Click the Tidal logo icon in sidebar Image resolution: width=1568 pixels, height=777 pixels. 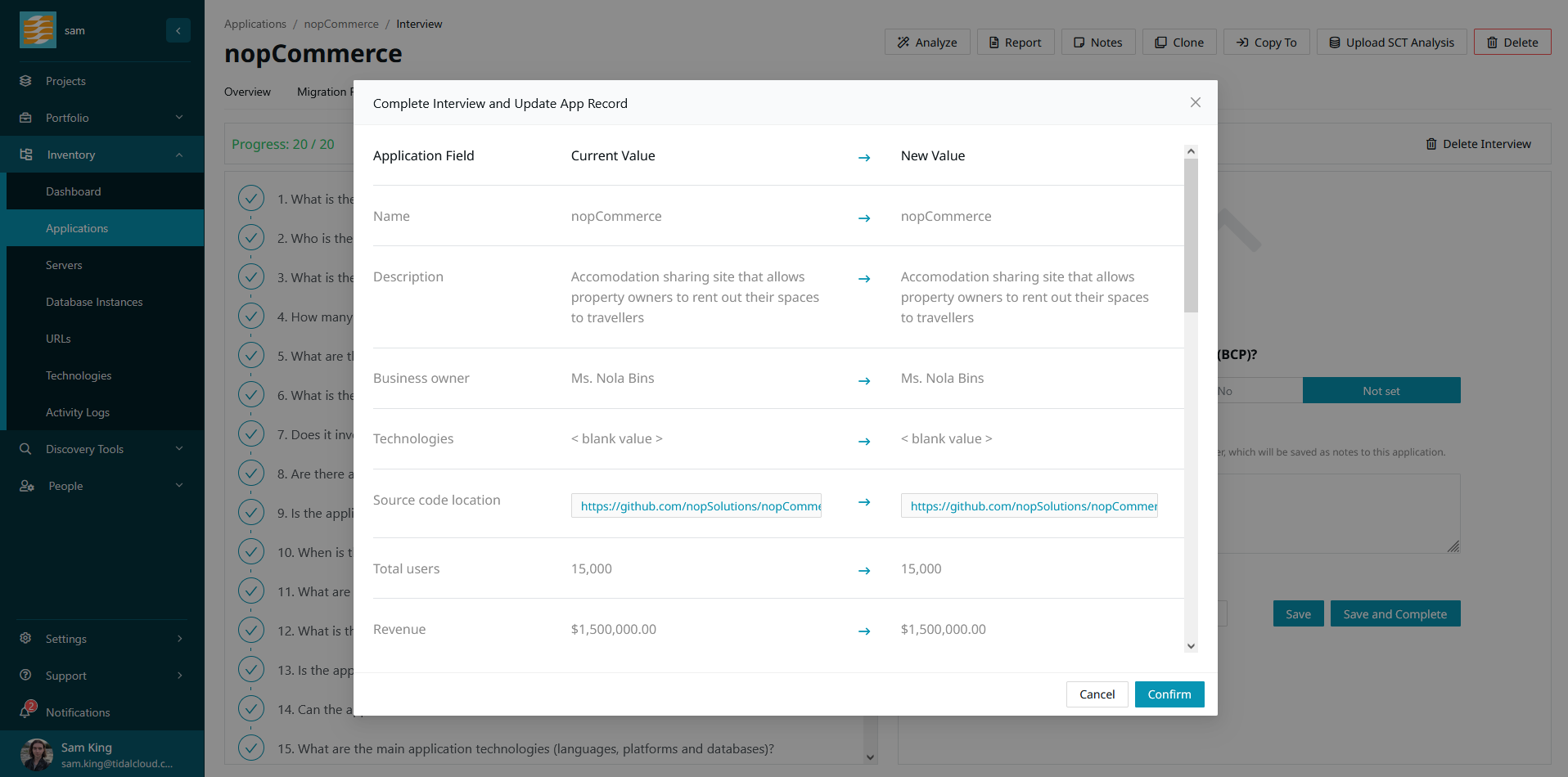click(38, 30)
